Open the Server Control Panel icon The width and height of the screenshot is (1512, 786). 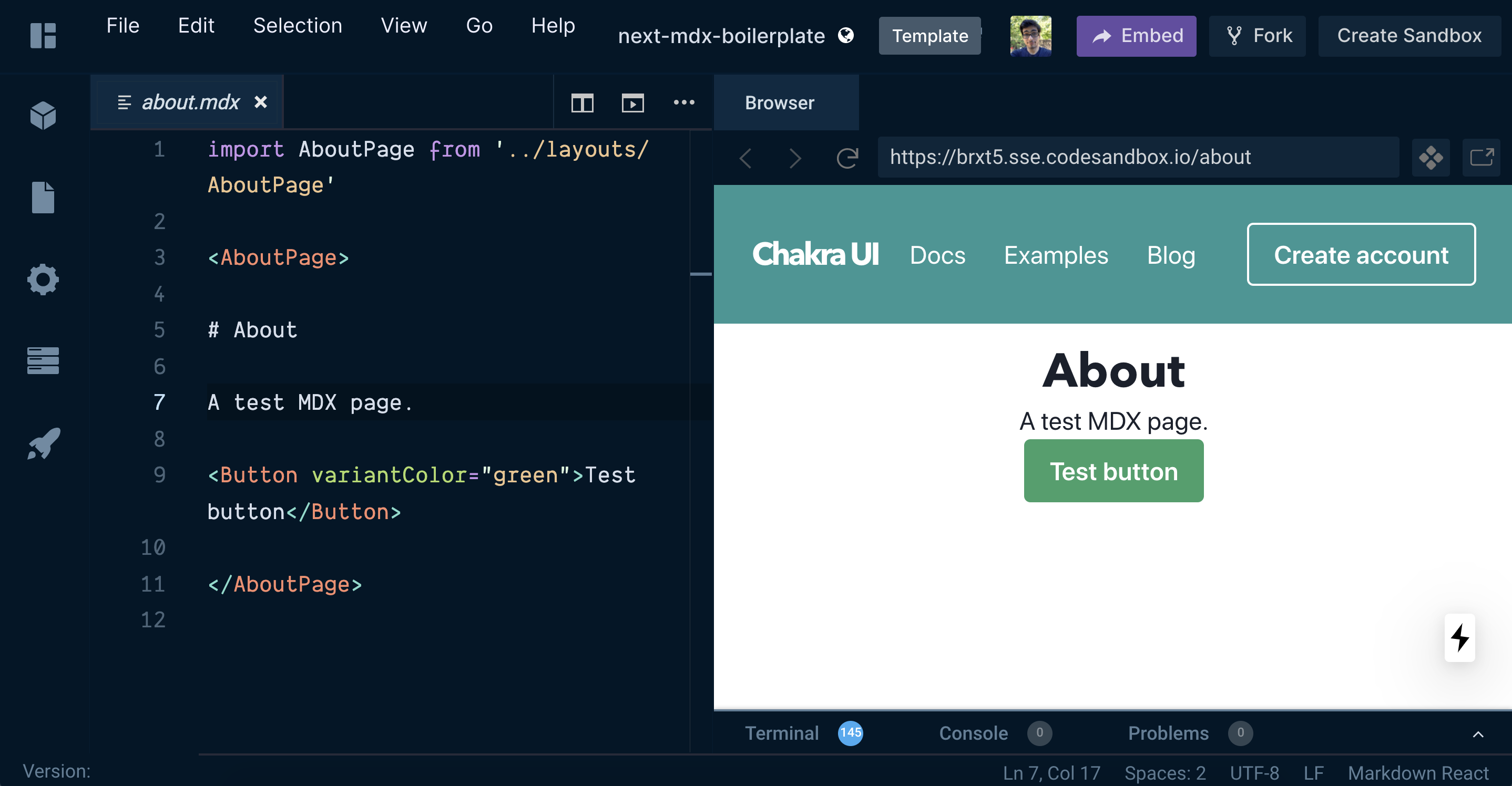click(x=43, y=360)
